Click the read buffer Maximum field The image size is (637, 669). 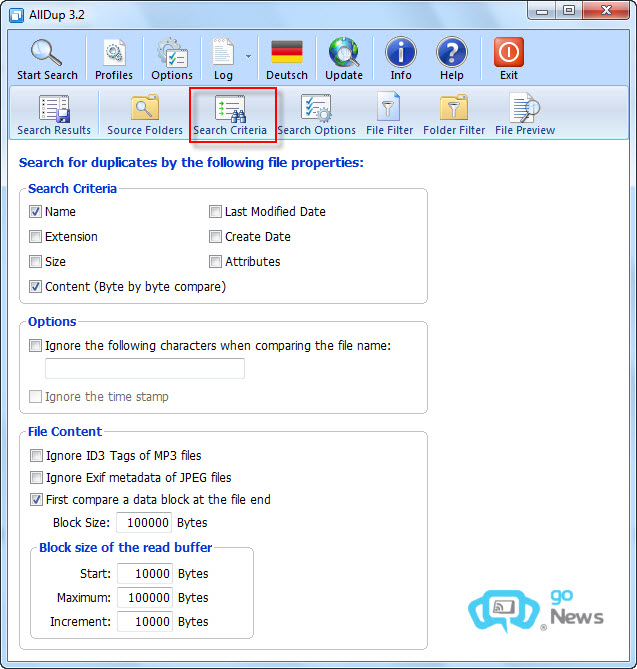point(145,598)
